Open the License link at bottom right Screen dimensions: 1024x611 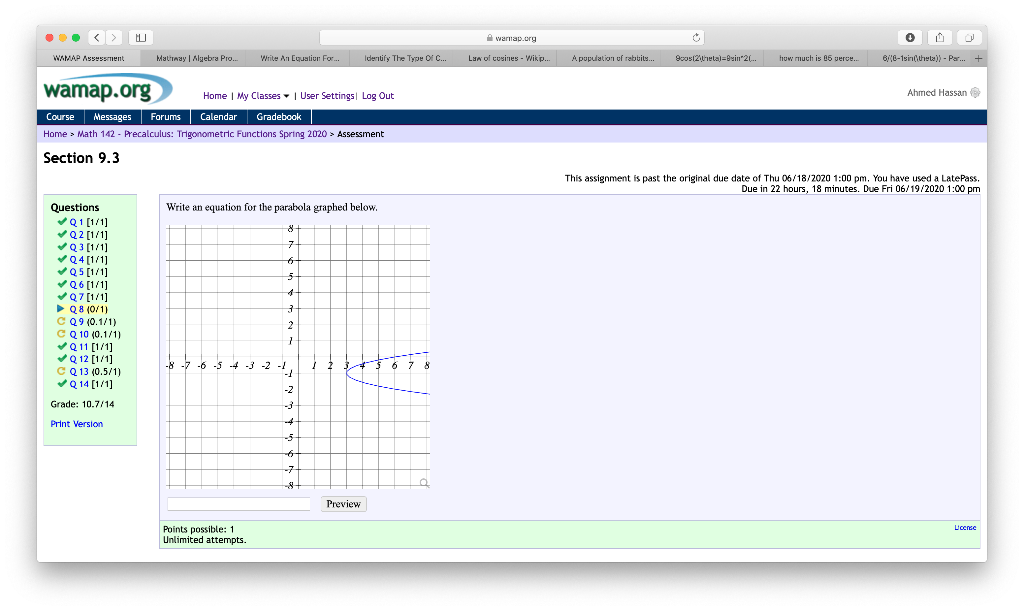point(963,525)
